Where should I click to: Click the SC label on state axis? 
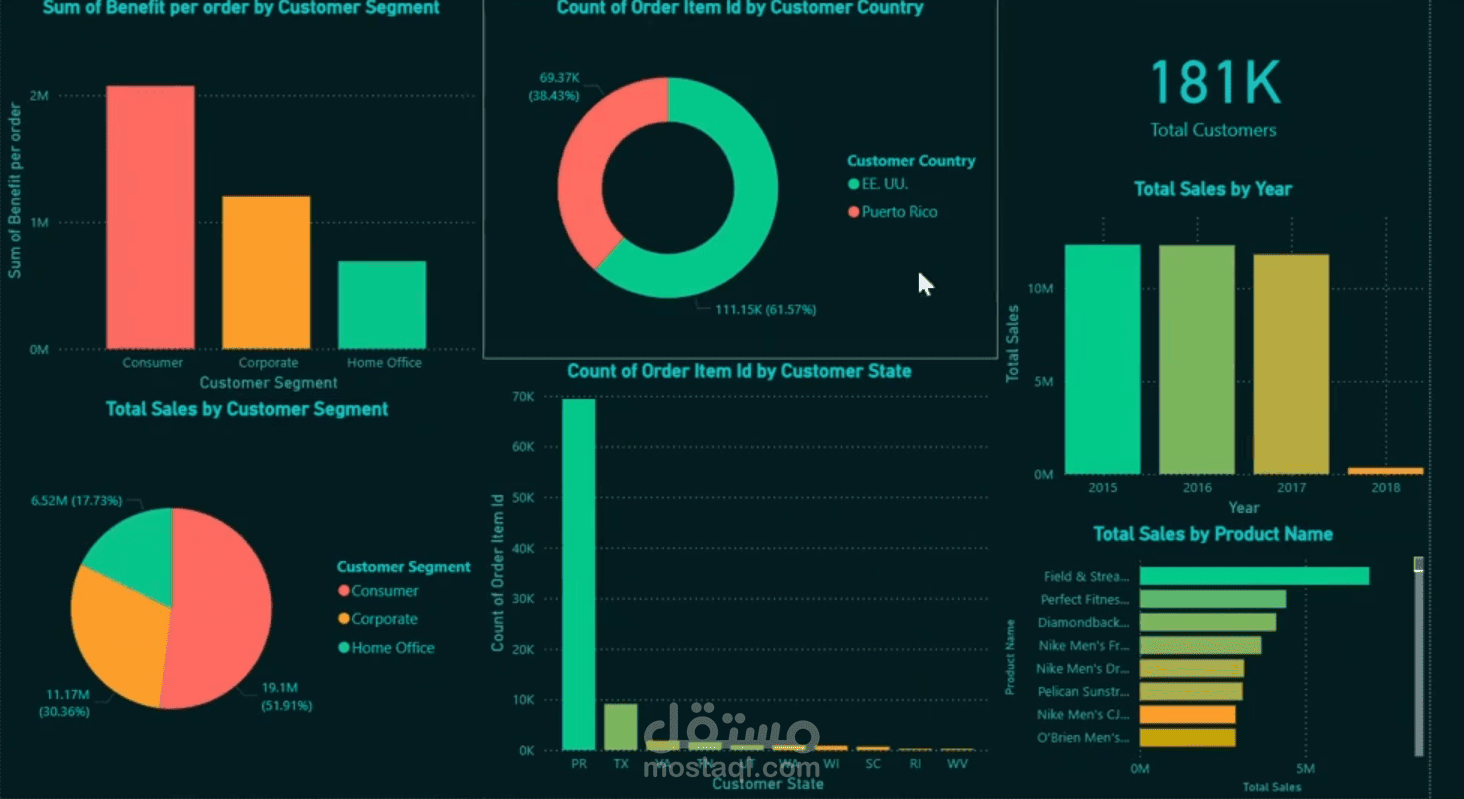(873, 765)
